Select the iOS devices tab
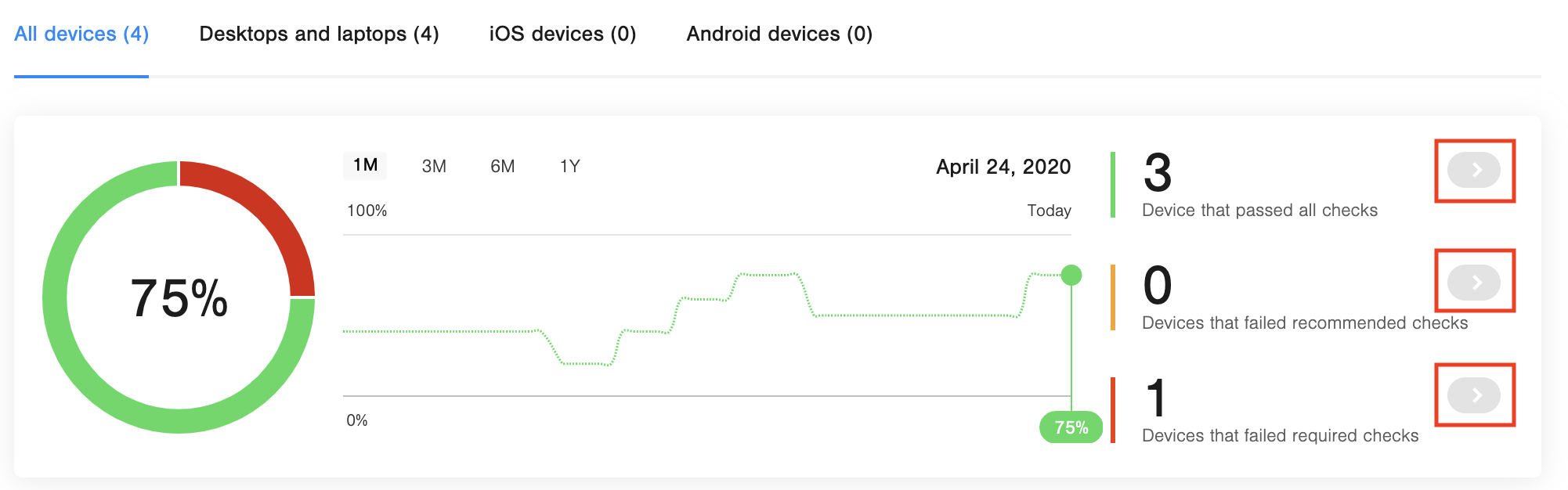 pos(562,34)
